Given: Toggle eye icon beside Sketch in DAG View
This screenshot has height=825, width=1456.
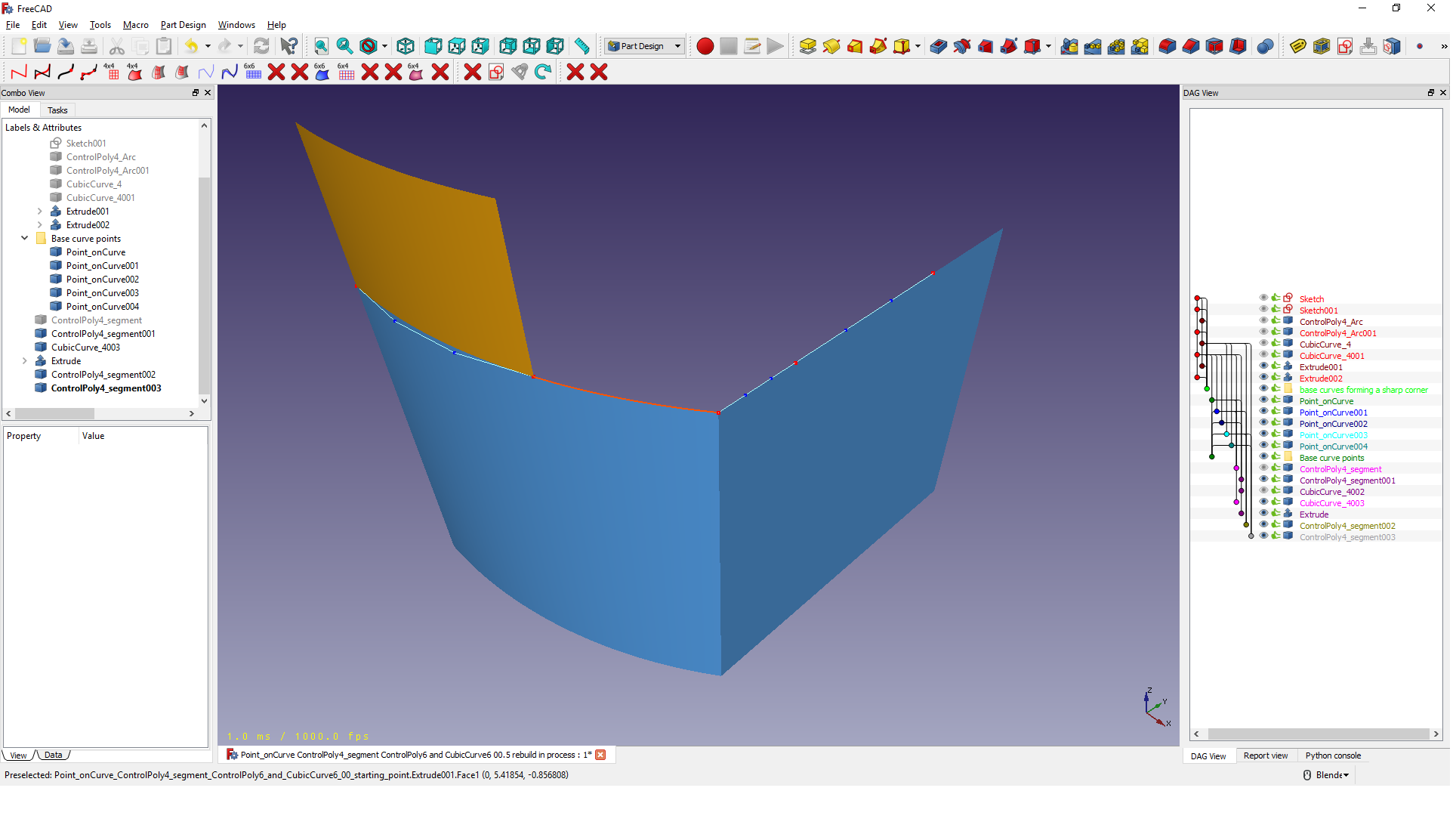Looking at the screenshot, I should point(1263,298).
